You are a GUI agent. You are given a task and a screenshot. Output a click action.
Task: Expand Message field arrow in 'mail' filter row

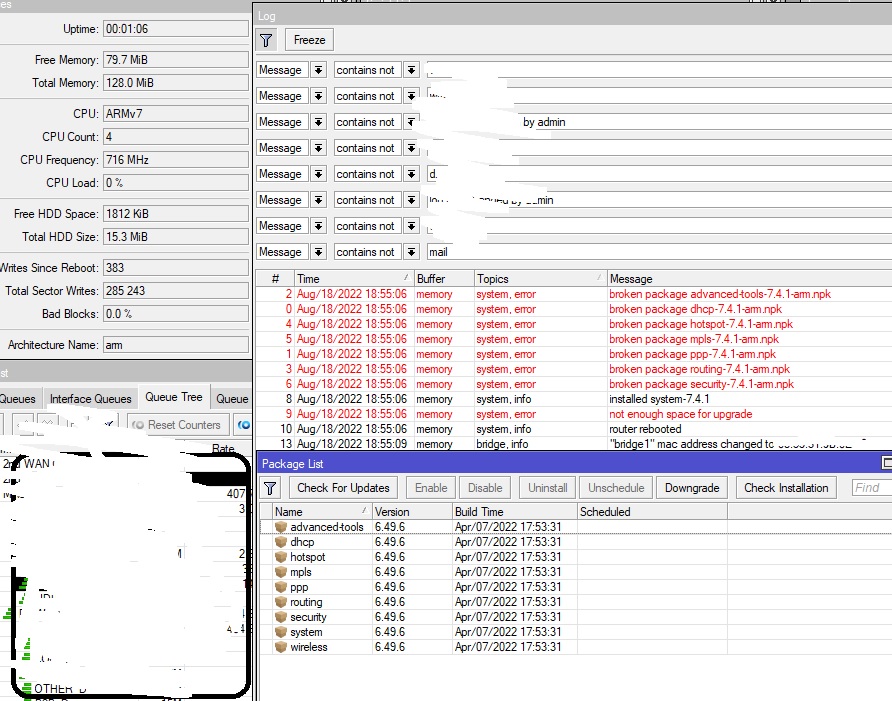319,252
